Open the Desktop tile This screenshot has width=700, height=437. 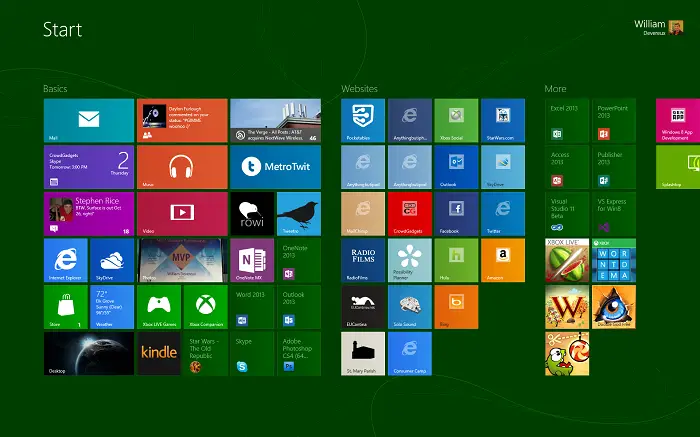click(89, 354)
